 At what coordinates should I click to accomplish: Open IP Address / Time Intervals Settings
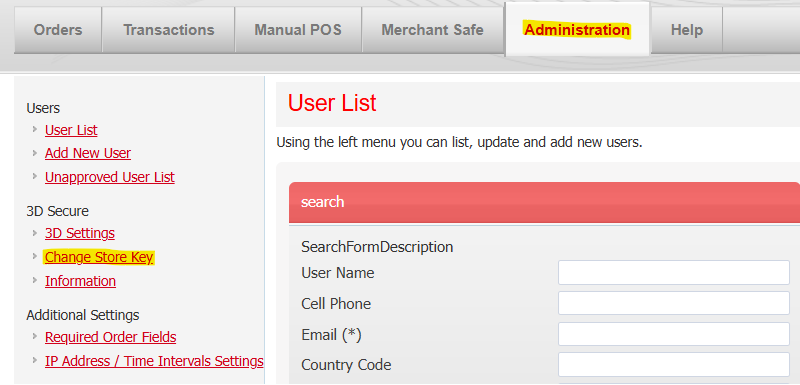[x=154, y=361]
